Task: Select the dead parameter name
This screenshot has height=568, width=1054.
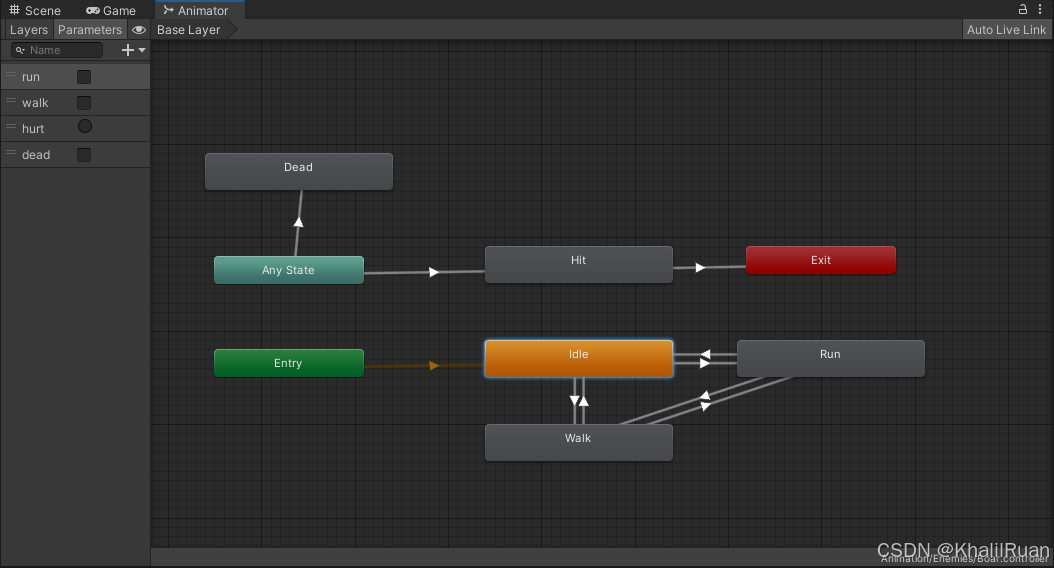Action: point(36,155)
